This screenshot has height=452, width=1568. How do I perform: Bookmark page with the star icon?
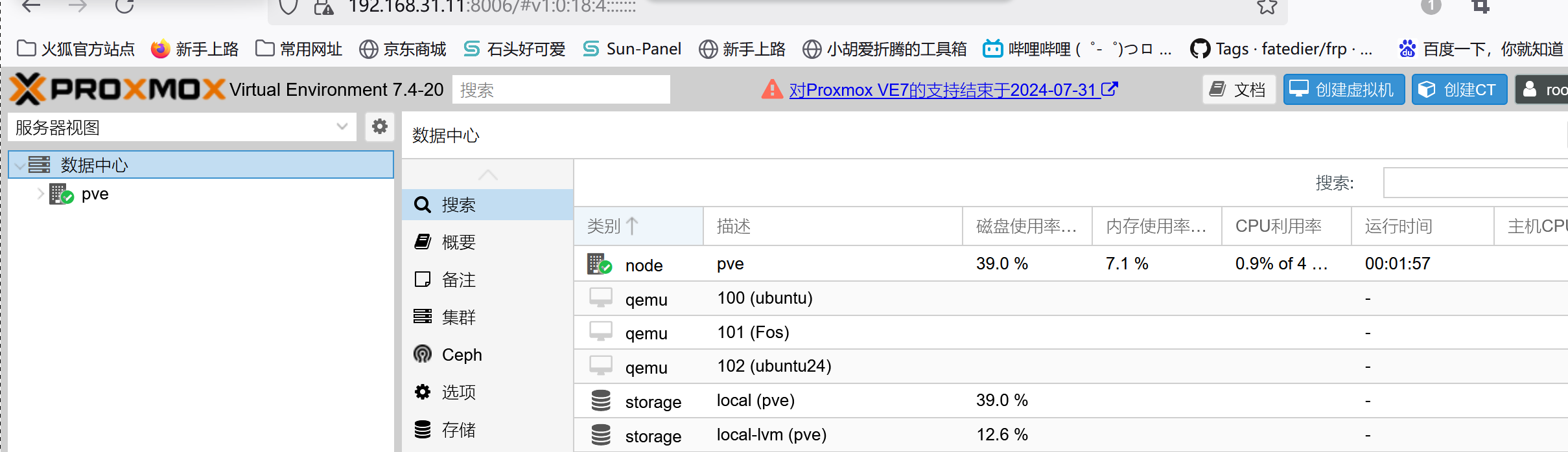[1267, 7]
